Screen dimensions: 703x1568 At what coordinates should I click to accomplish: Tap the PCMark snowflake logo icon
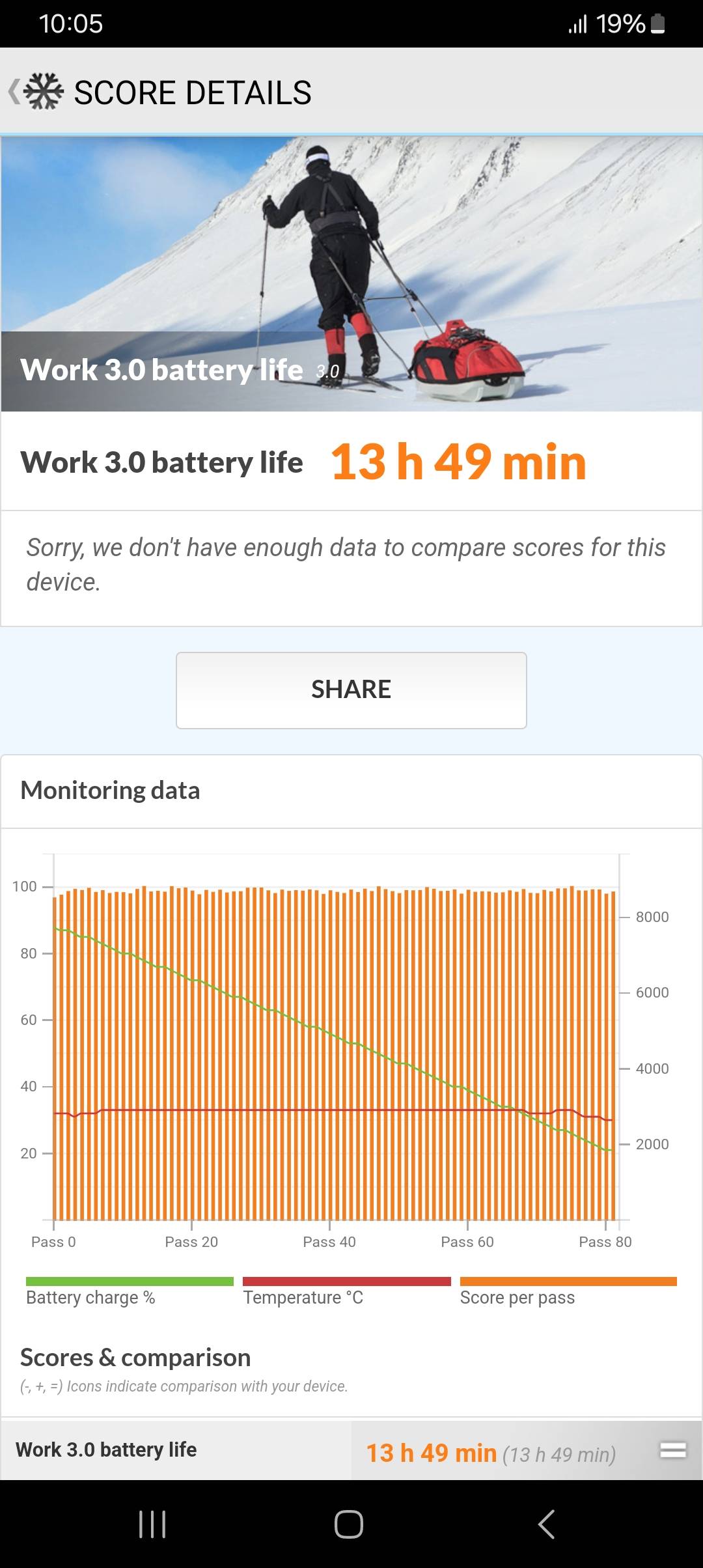click(x=44, y=92)
